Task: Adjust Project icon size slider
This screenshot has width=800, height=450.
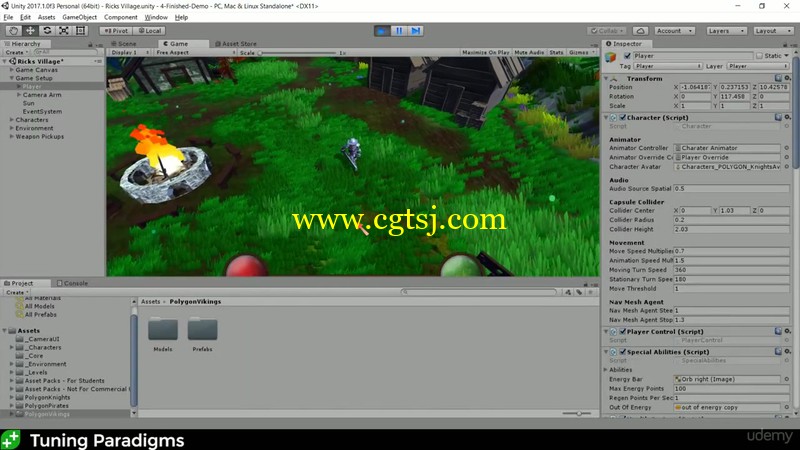Action: [578, 413]
